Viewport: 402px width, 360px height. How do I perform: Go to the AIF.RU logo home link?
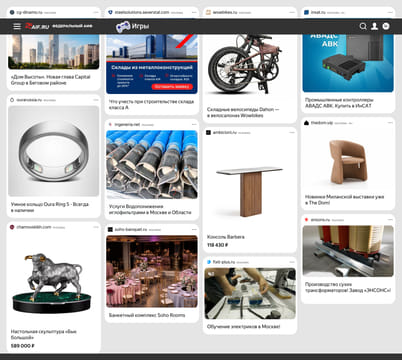pos(37,26)
